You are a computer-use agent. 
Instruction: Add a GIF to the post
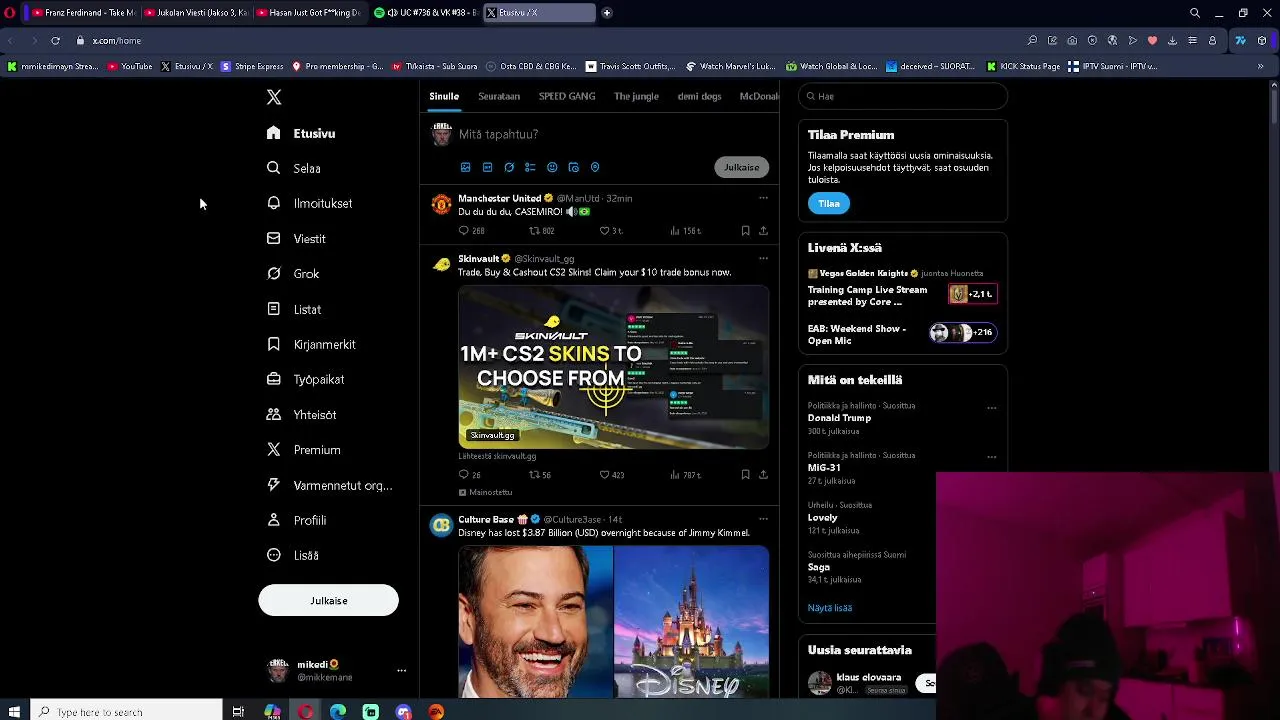tap(487, 167)
